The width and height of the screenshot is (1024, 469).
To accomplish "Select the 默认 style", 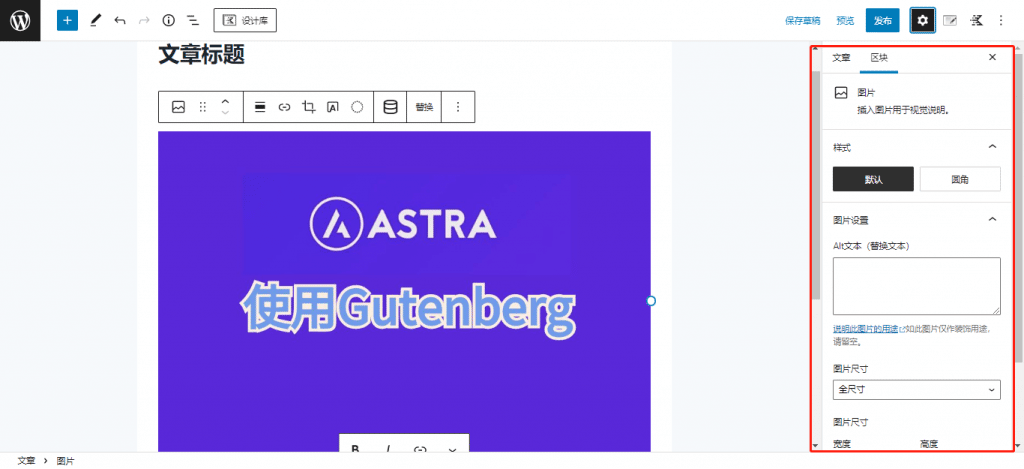I will coord(873,180).
